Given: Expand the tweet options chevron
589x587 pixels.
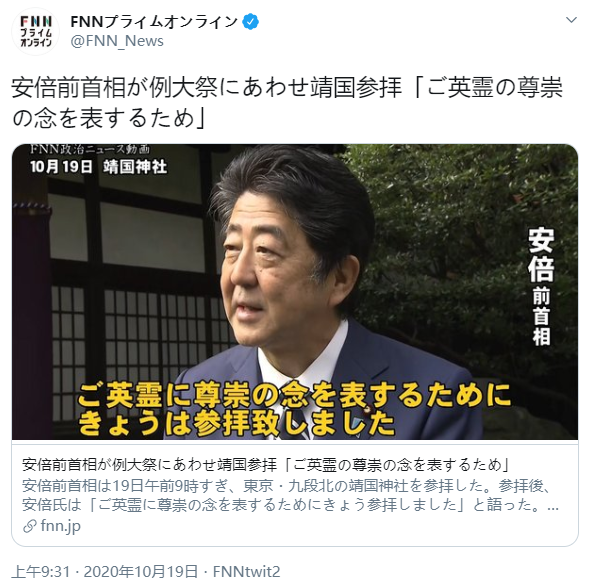Looking at the screenshot, I should point(571,20).
